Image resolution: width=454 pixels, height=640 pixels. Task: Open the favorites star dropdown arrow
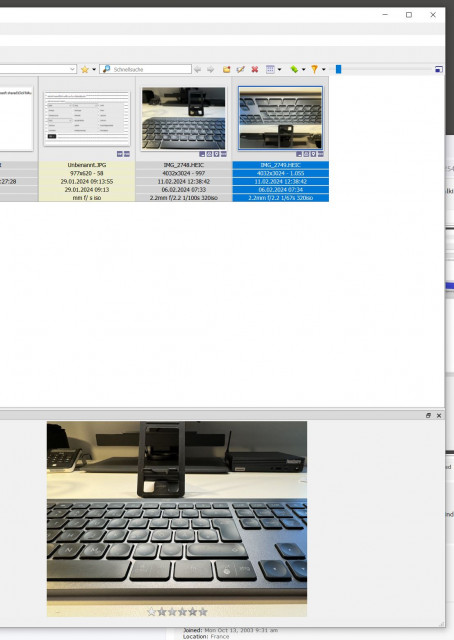(x=94, y=69)
